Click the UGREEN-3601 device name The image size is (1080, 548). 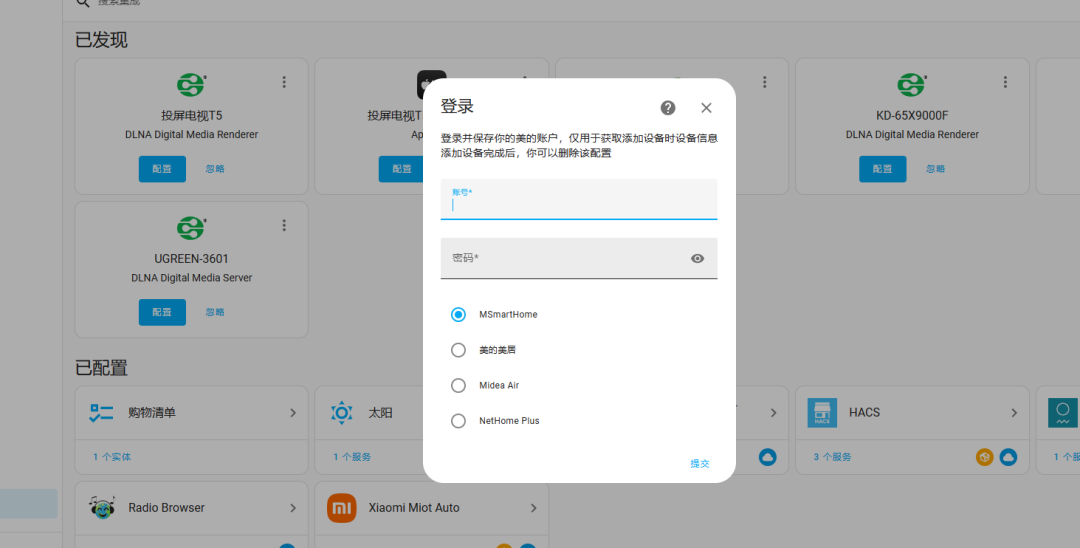coord(191,259)
